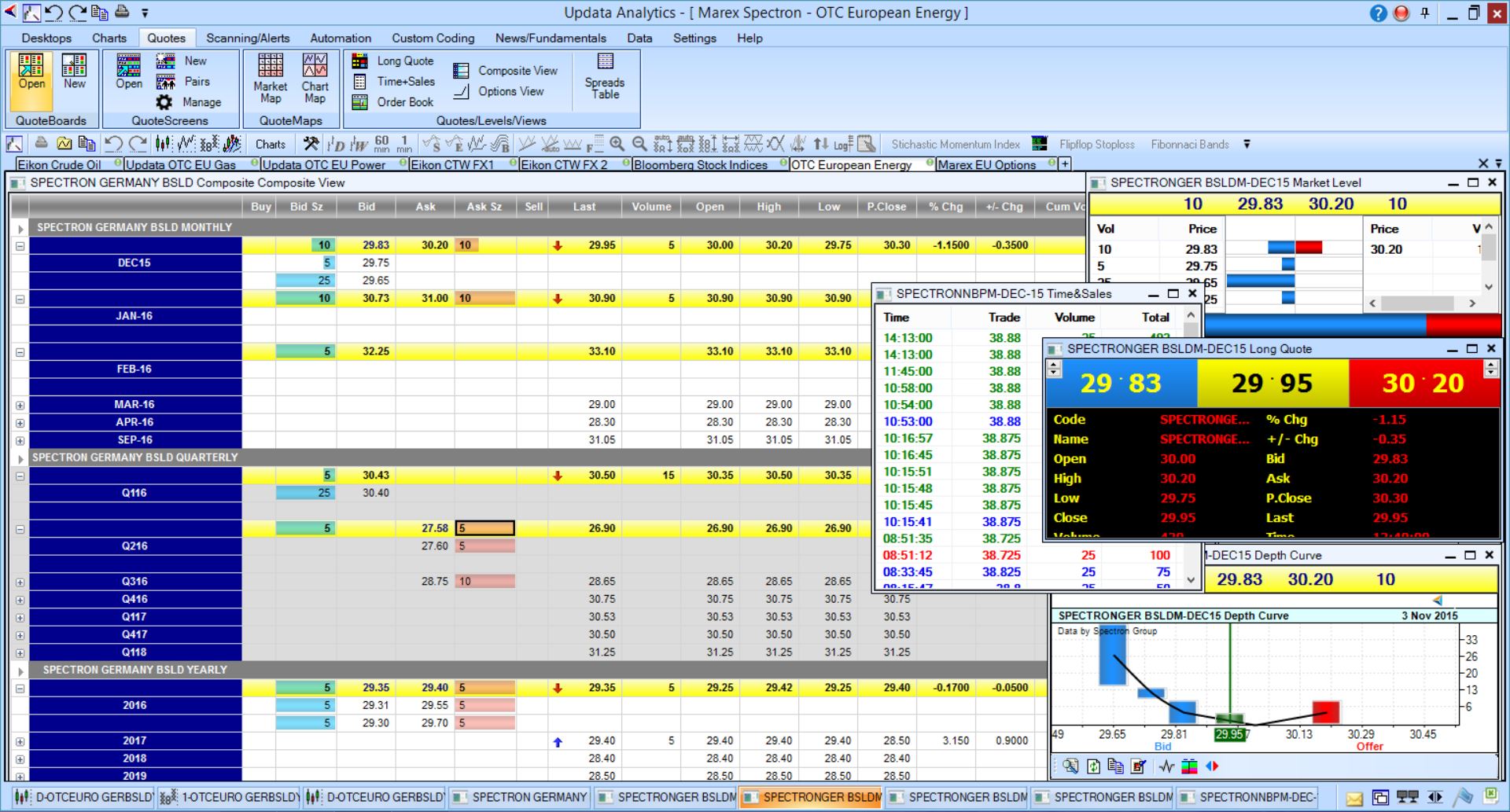Expand the MAR-16 row
Image resolution: width=1510 pixels, height=812 pixels.
[20, 406]
